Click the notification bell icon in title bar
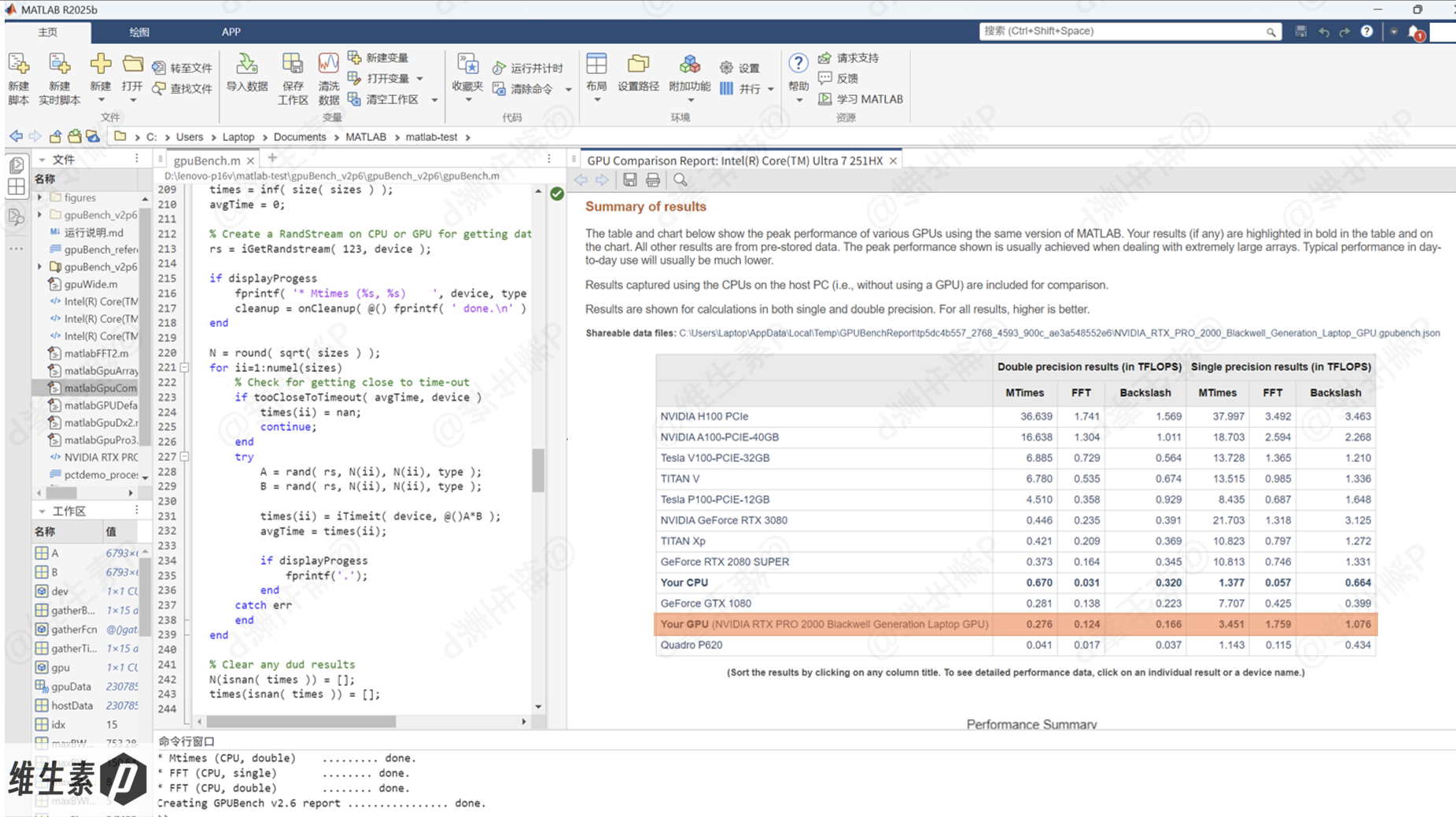This screenshot has height=817, width=1456. (x=1415, y=31)
